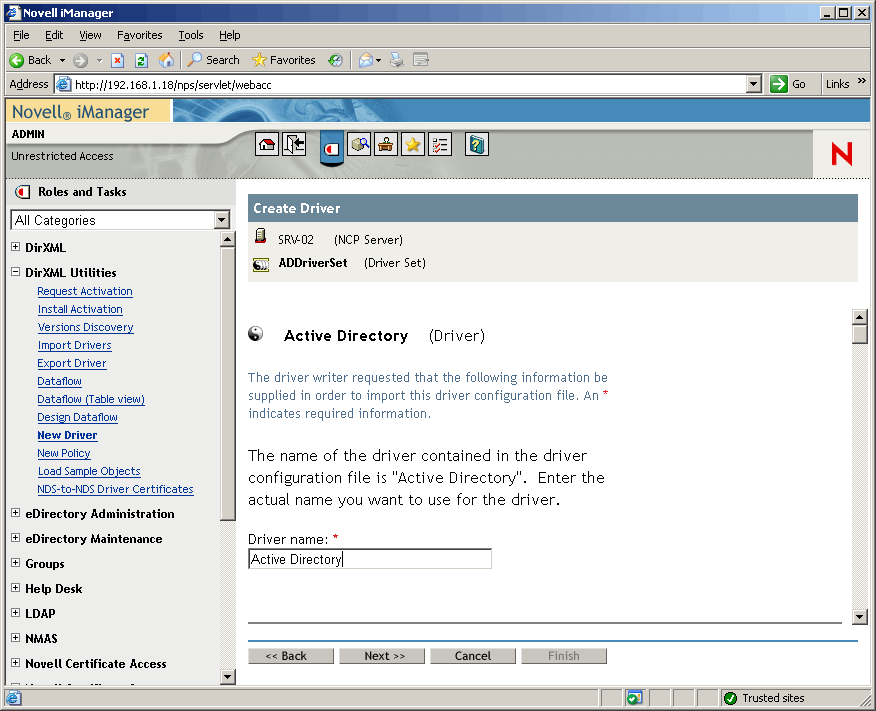Click the browser Search icon
876x711 pixels.
(x=213, y=60)
